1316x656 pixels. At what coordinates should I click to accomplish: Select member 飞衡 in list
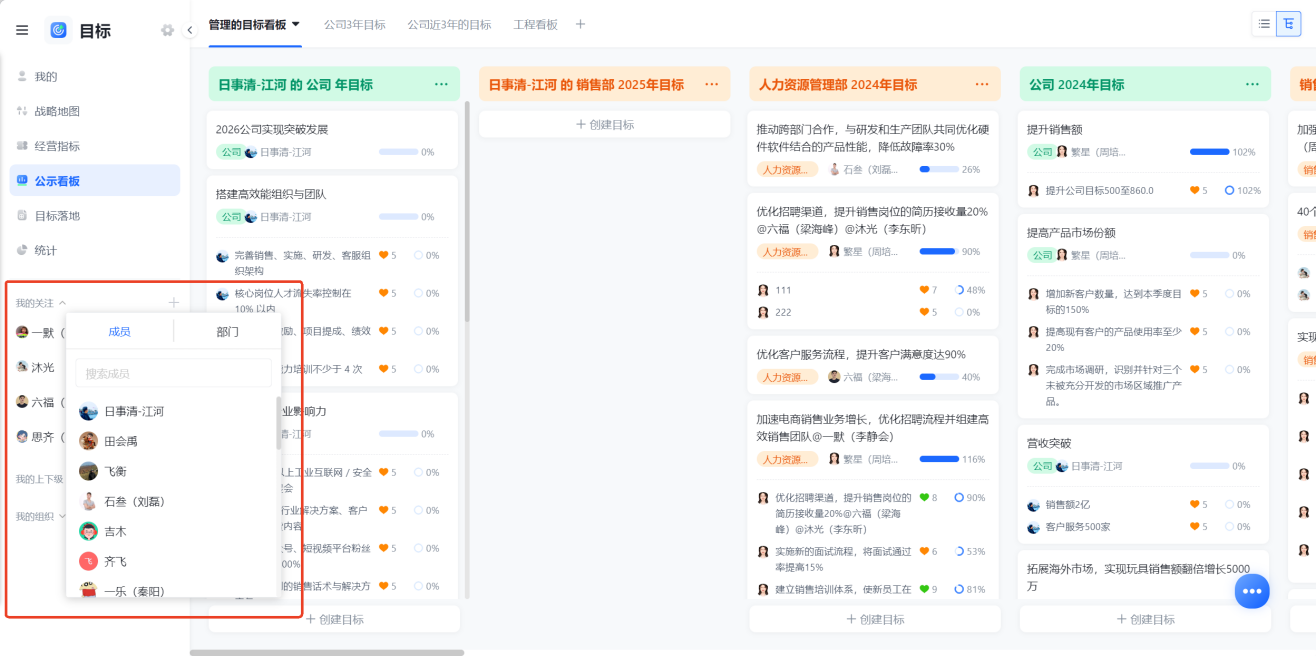171,471
